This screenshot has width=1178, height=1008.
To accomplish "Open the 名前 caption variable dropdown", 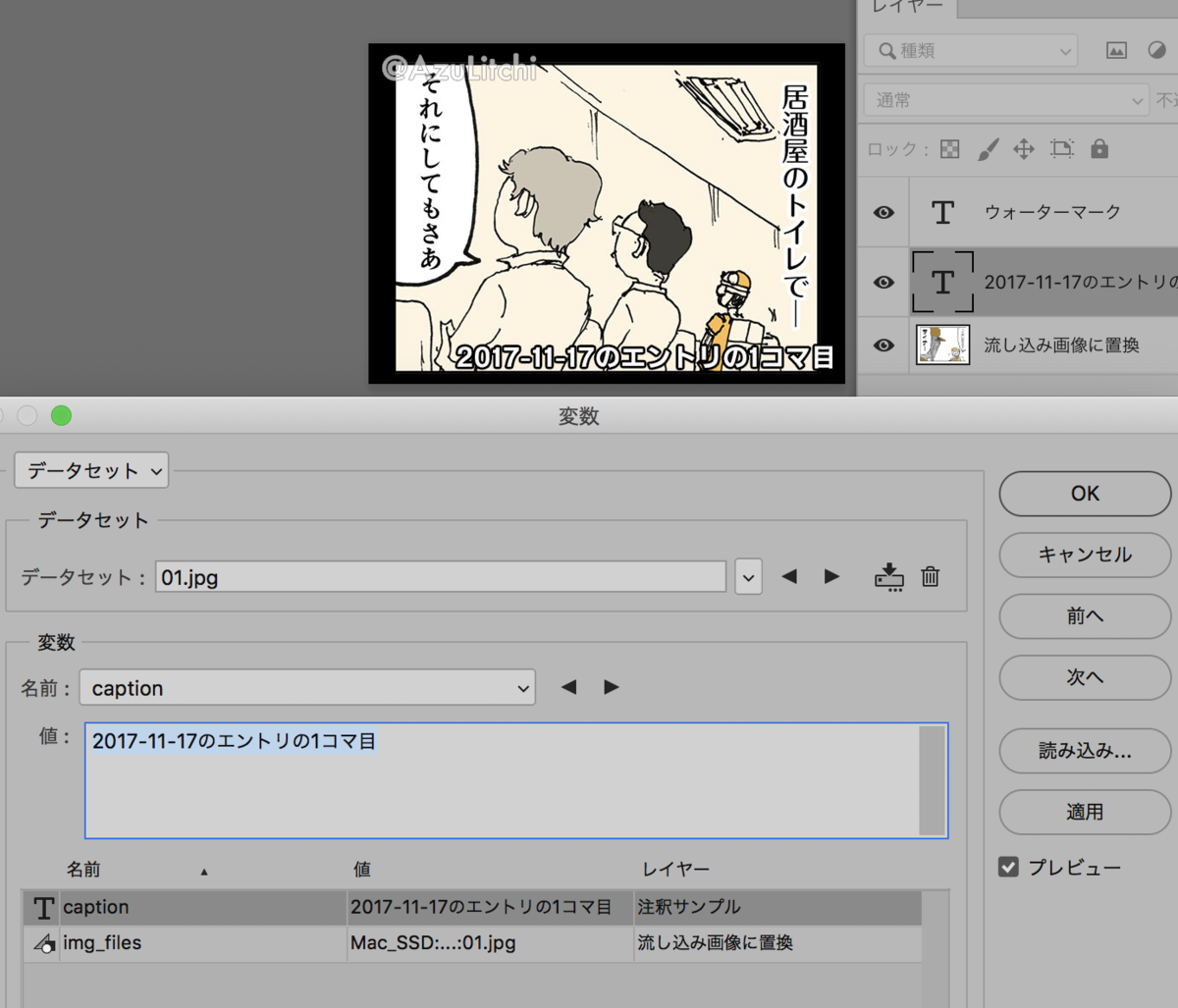I will pyautogui.click(x=307, y=687).
